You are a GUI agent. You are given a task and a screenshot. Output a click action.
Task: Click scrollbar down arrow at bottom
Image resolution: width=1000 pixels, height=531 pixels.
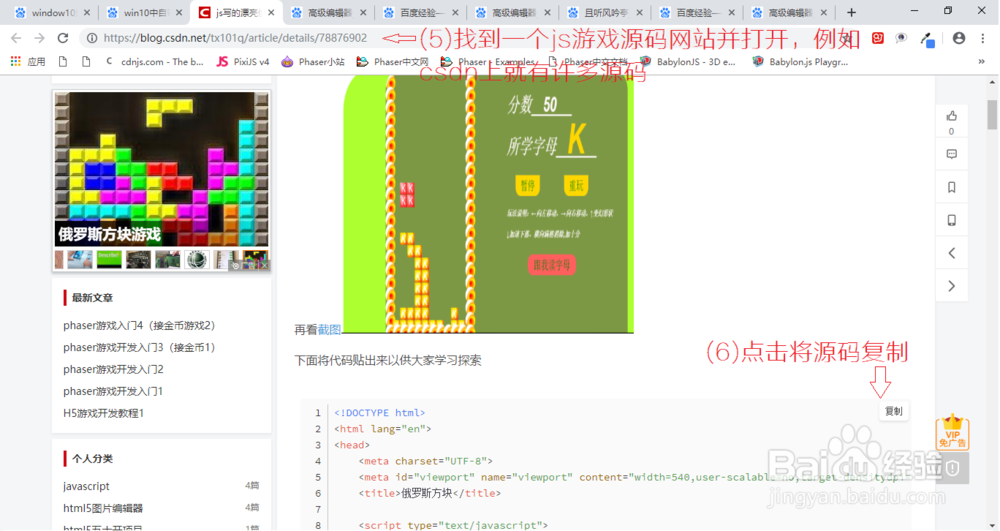pos(992,524)
